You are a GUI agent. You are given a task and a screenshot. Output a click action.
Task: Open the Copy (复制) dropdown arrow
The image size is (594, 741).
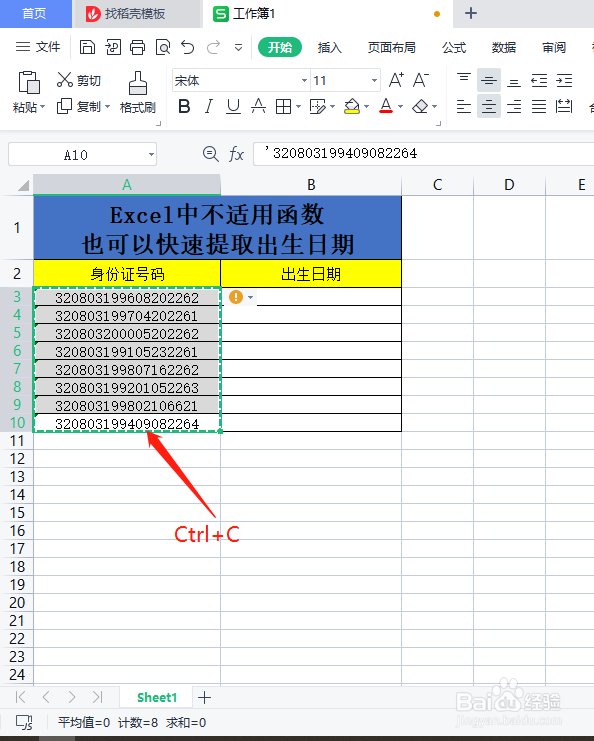(108, 107)
